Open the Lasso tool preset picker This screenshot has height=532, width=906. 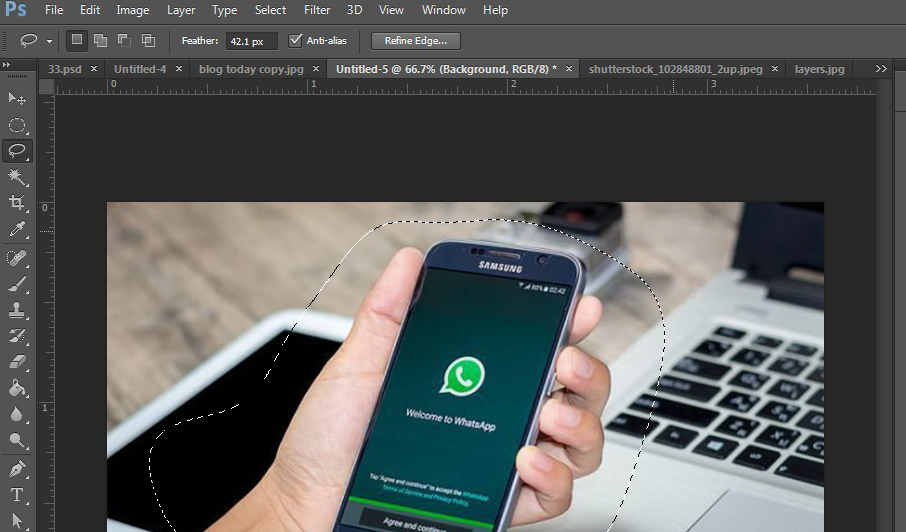pos(49,42)
